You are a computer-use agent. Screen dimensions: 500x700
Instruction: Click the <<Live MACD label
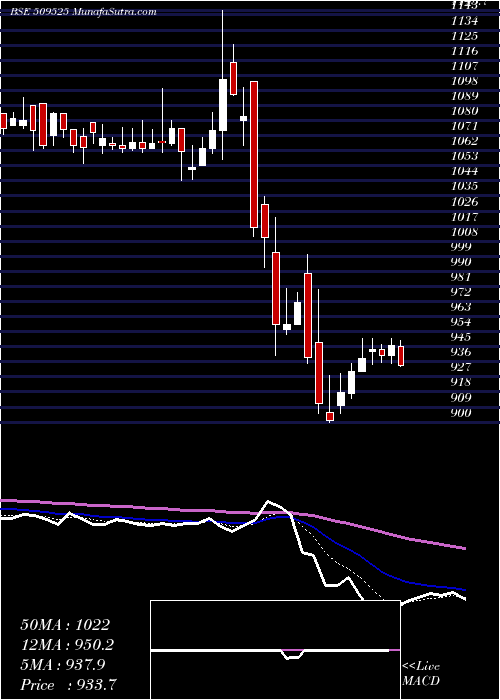point(421,674)
